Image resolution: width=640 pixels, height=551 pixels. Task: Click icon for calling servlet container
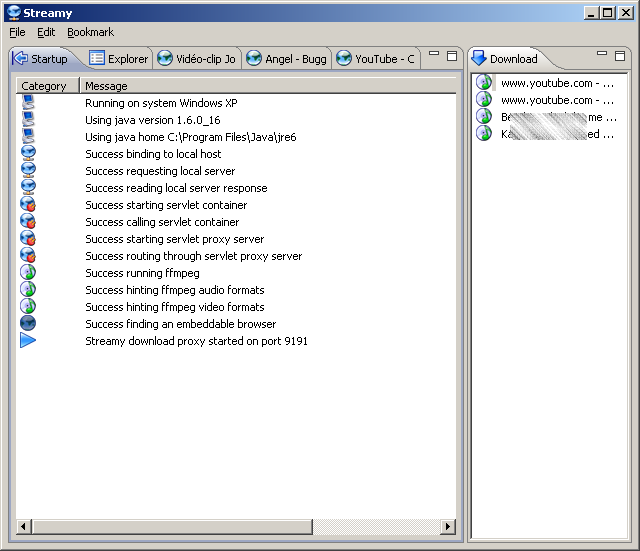click(28, 221)
